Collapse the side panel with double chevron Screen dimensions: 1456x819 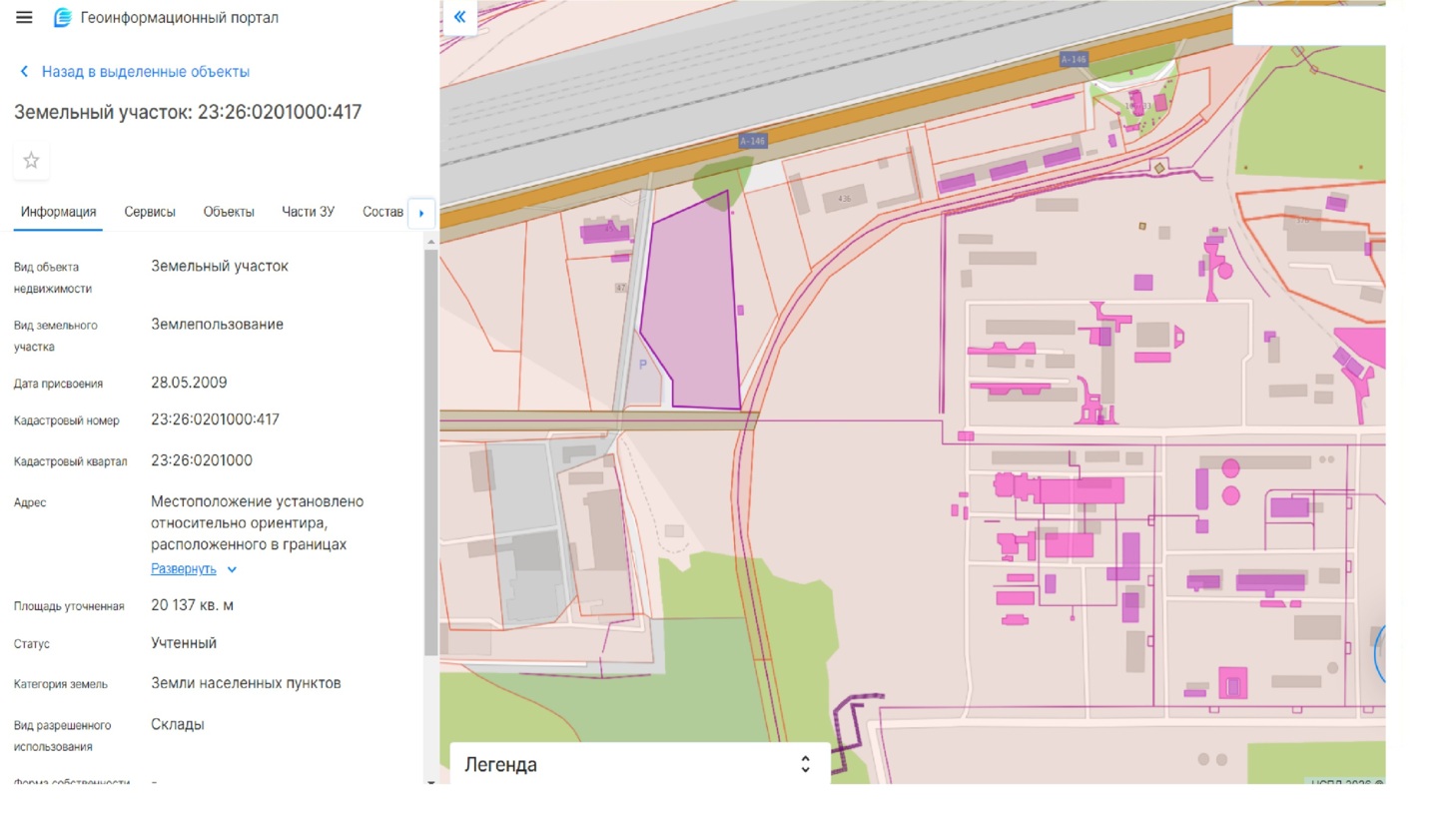tap(459, 17)
